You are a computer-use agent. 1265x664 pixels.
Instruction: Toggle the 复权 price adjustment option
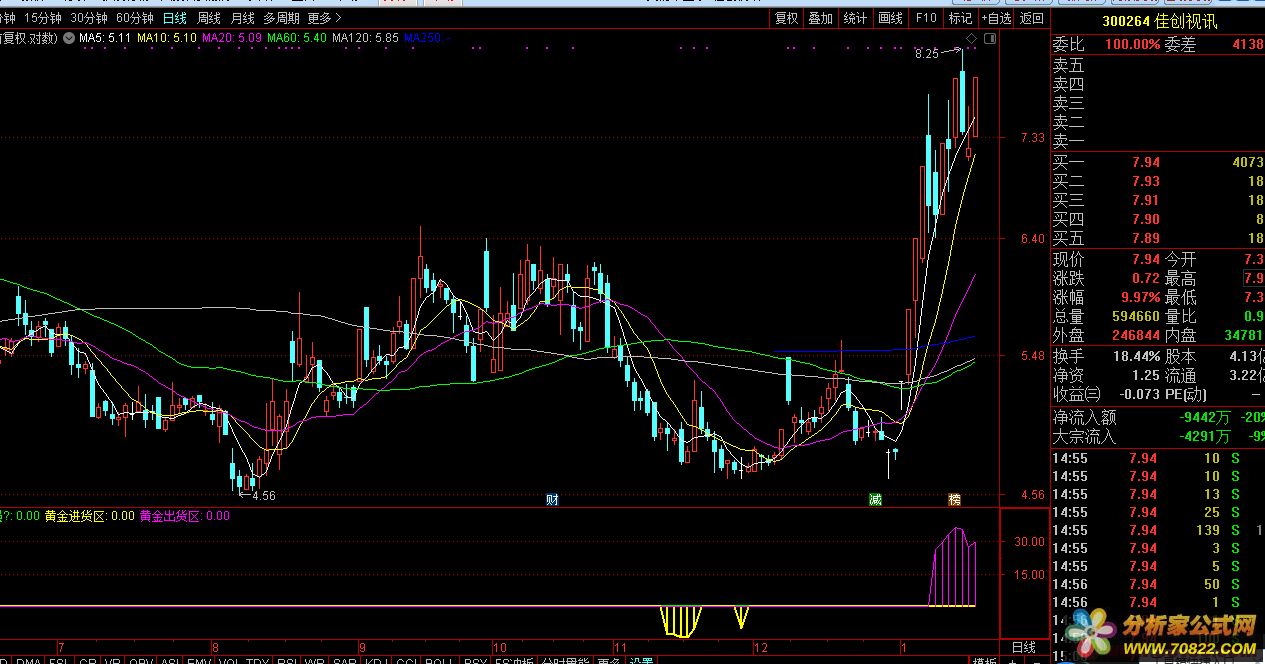point(786,18)
